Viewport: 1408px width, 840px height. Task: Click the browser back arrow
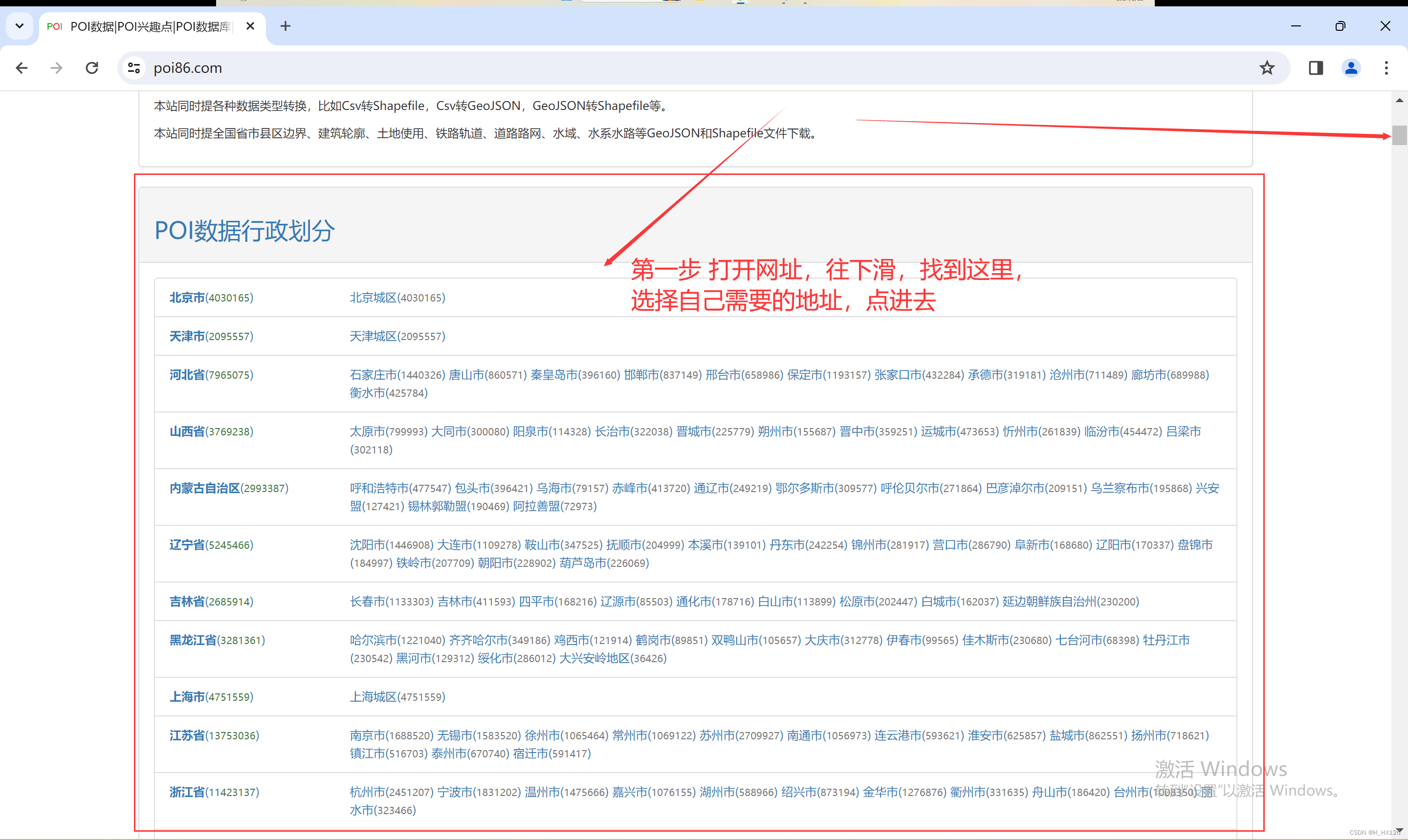click(x=22, y=68)
